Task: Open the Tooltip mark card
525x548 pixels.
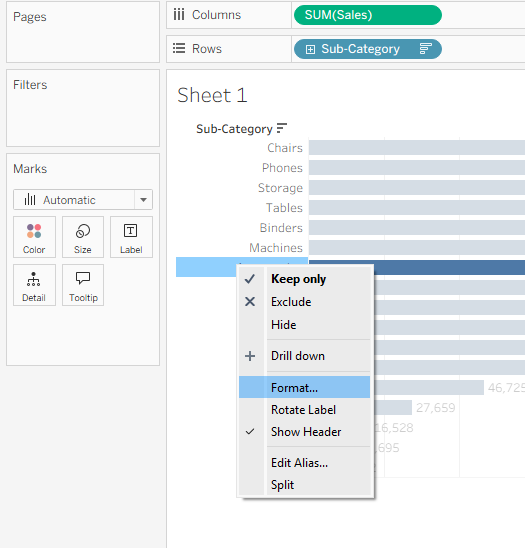Action: 83,285
